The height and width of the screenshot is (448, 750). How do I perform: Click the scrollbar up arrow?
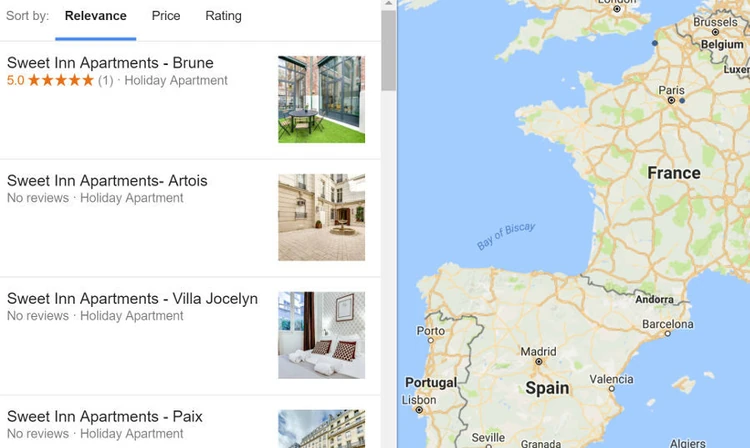[389, 3]
